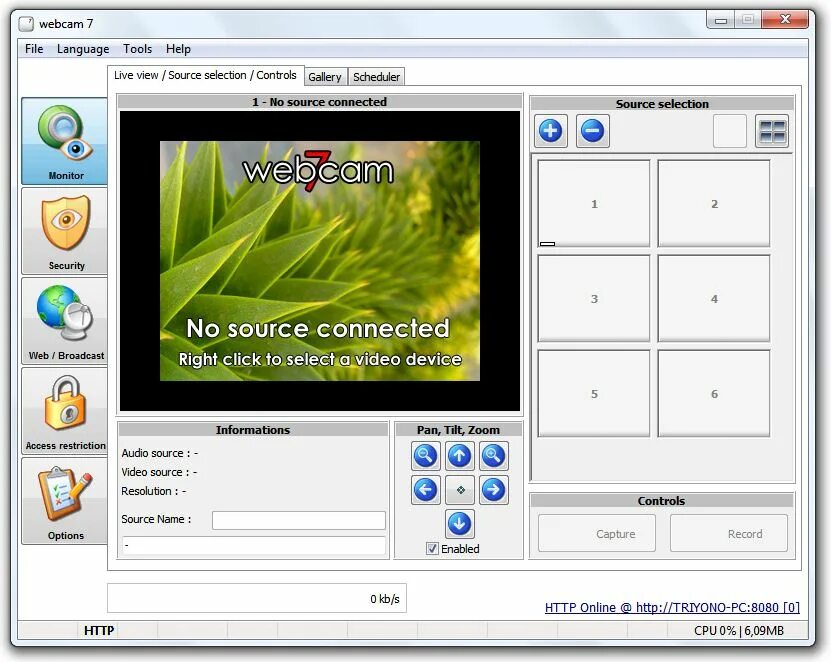Click the Capture button
The height and width of the screenshot is (662, 831).
tap(597, 534)
